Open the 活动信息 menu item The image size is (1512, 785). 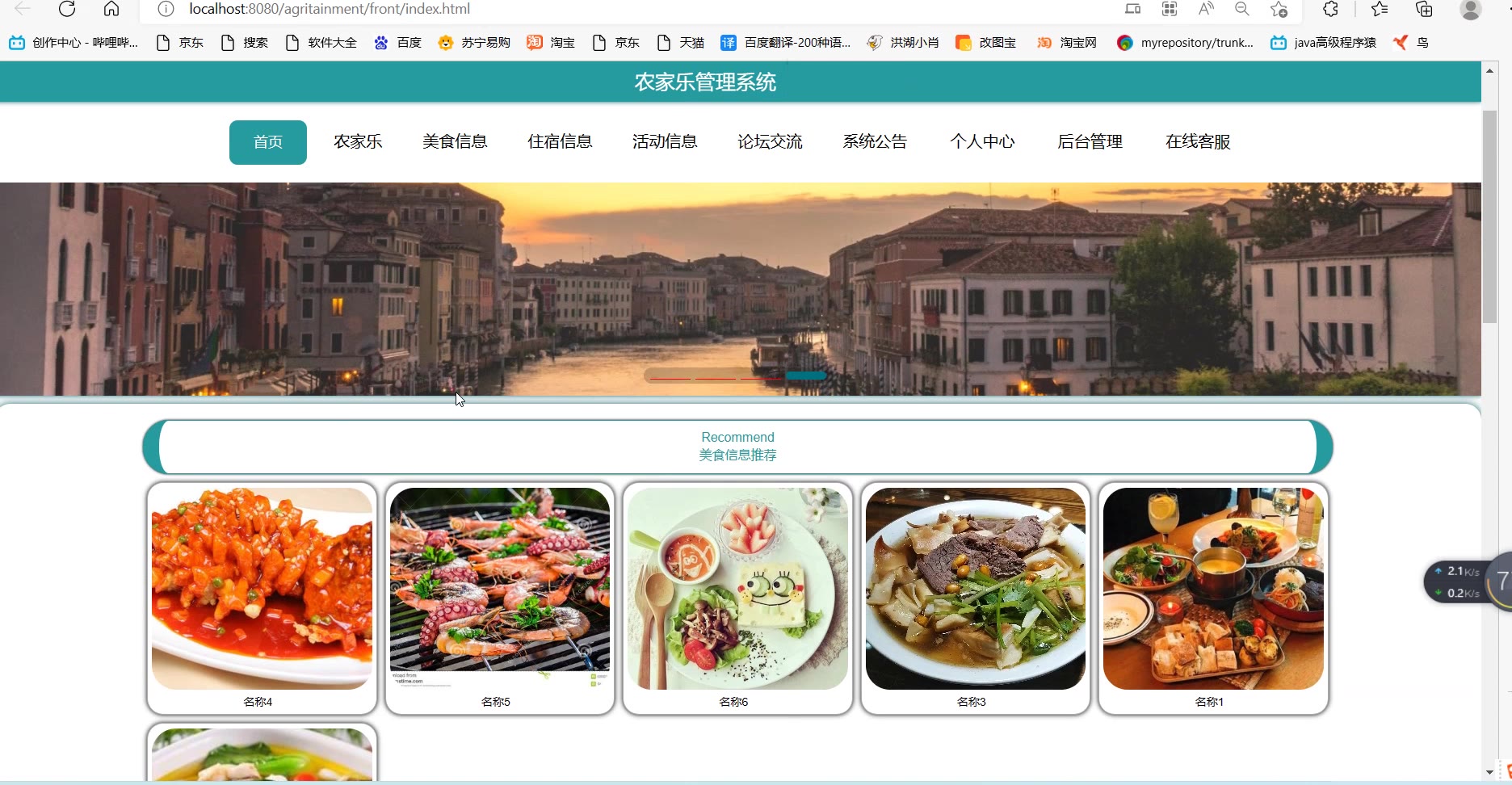coord(665,142)
